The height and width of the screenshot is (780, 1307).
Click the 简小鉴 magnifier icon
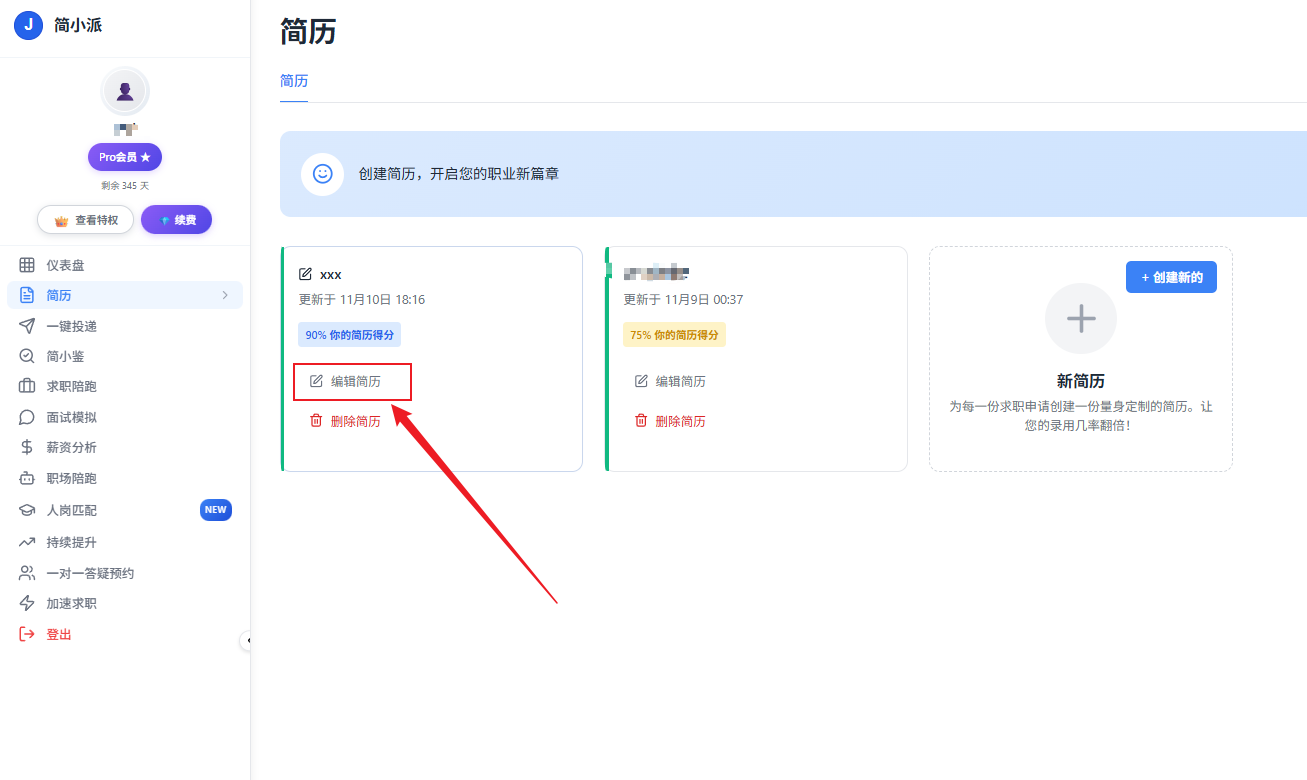point(28,356)
